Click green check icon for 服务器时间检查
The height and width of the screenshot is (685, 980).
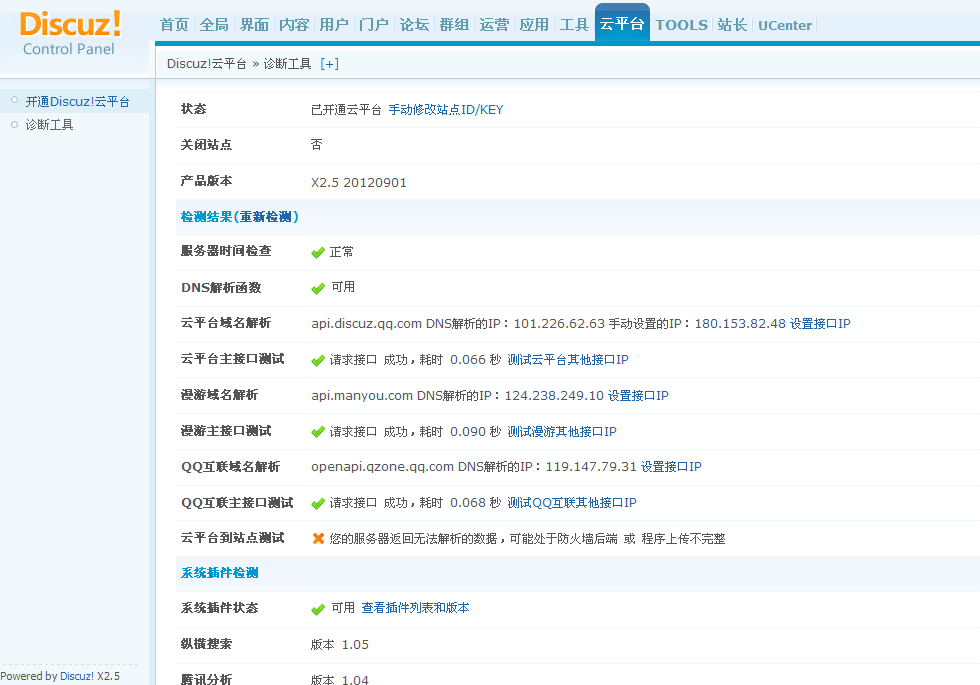(318, 252)
